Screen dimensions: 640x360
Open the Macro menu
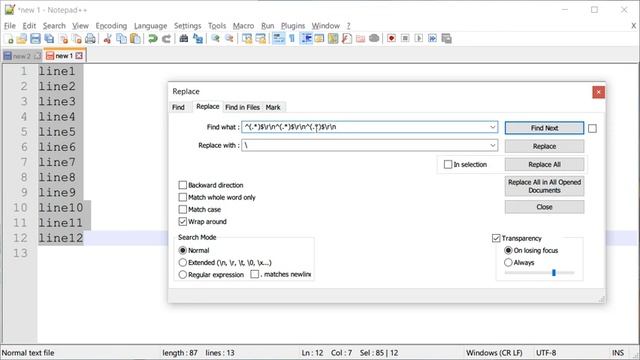(x=243, y=26)
